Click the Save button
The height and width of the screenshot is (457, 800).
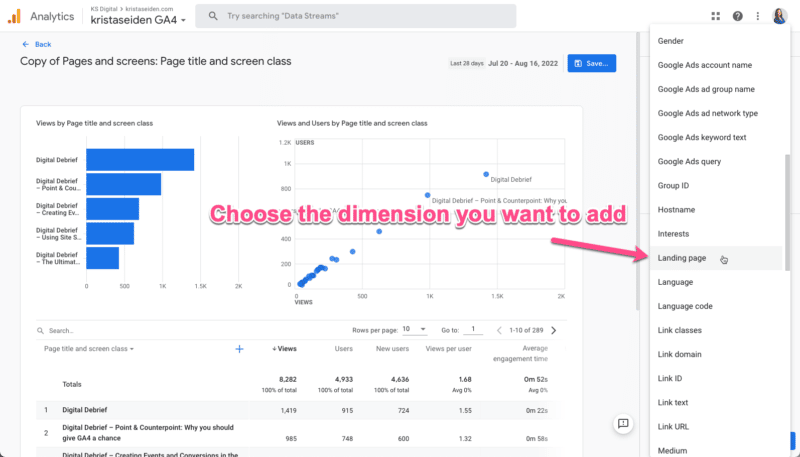[591, 63]
